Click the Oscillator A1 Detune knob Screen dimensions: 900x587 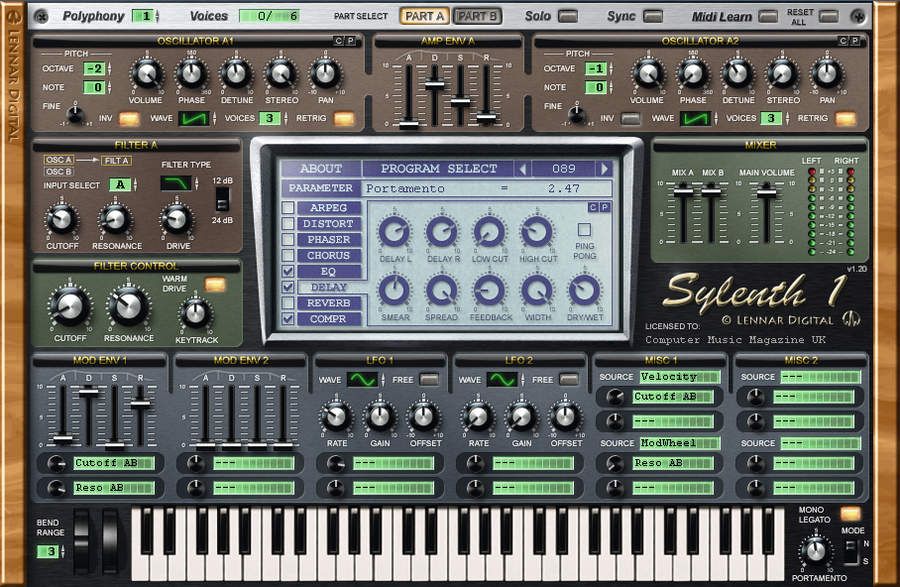tap(236, 75)
